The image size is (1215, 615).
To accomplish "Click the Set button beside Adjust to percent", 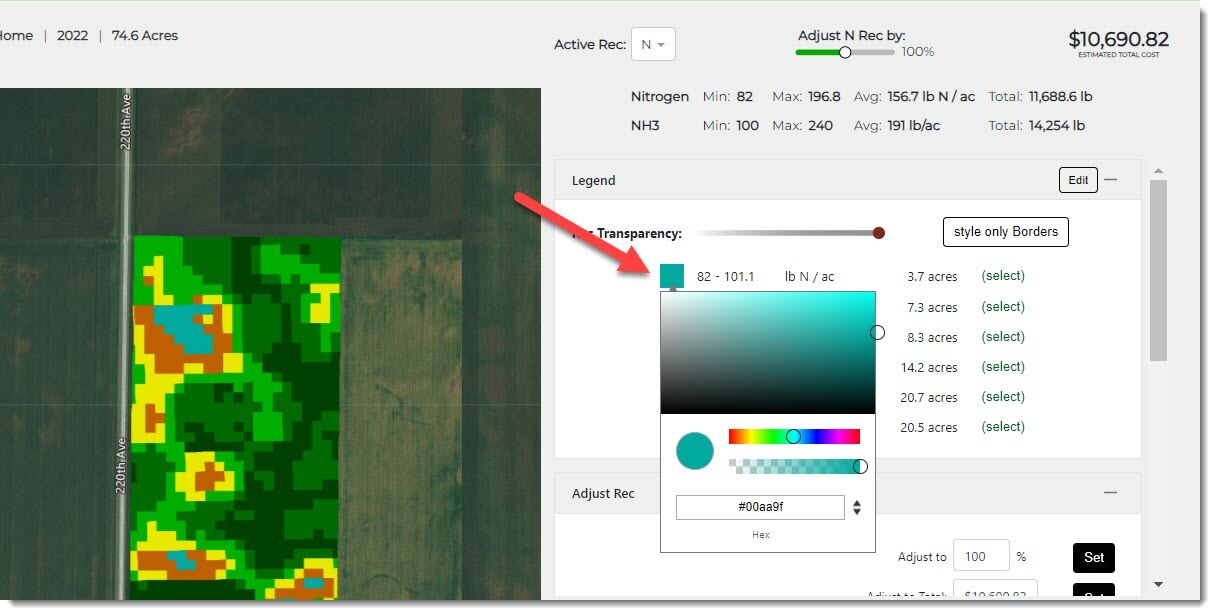I will coord(1093,557).
